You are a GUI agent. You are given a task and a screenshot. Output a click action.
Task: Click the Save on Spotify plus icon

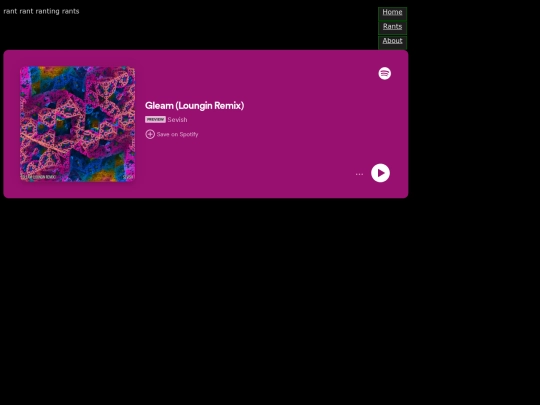point(150,134)
